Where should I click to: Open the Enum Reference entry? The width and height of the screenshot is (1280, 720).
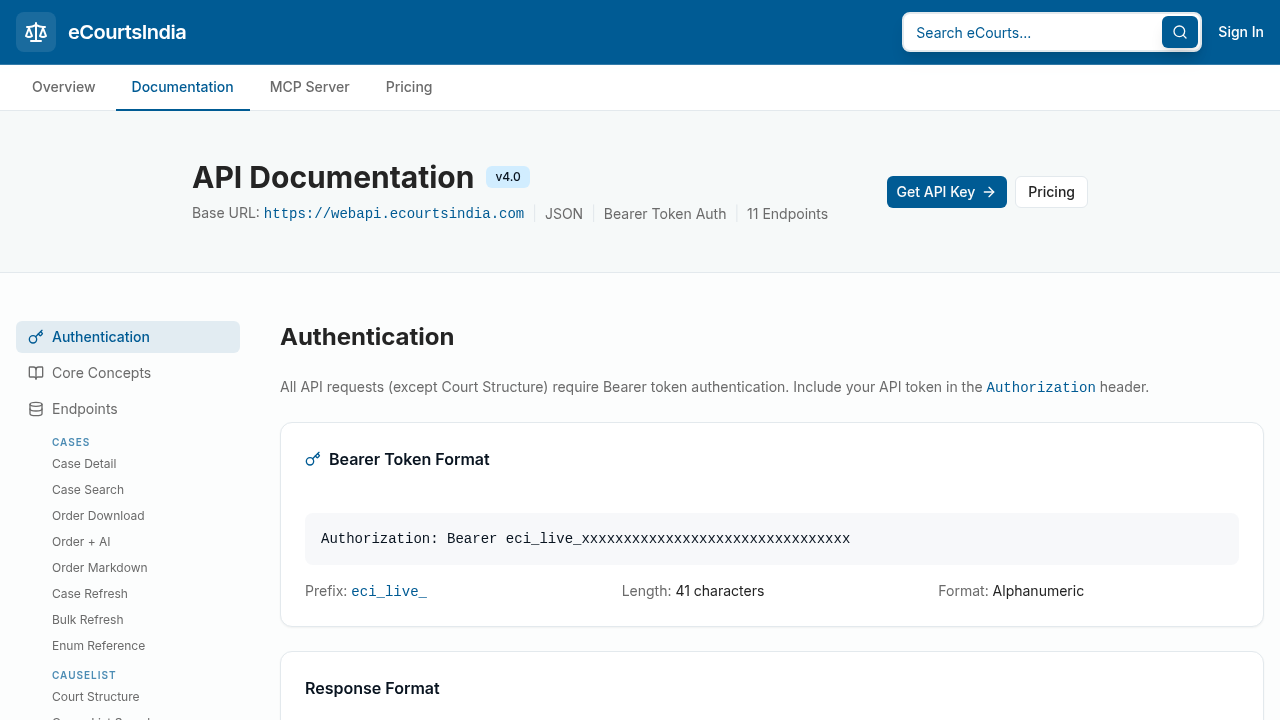coord(98,646)
